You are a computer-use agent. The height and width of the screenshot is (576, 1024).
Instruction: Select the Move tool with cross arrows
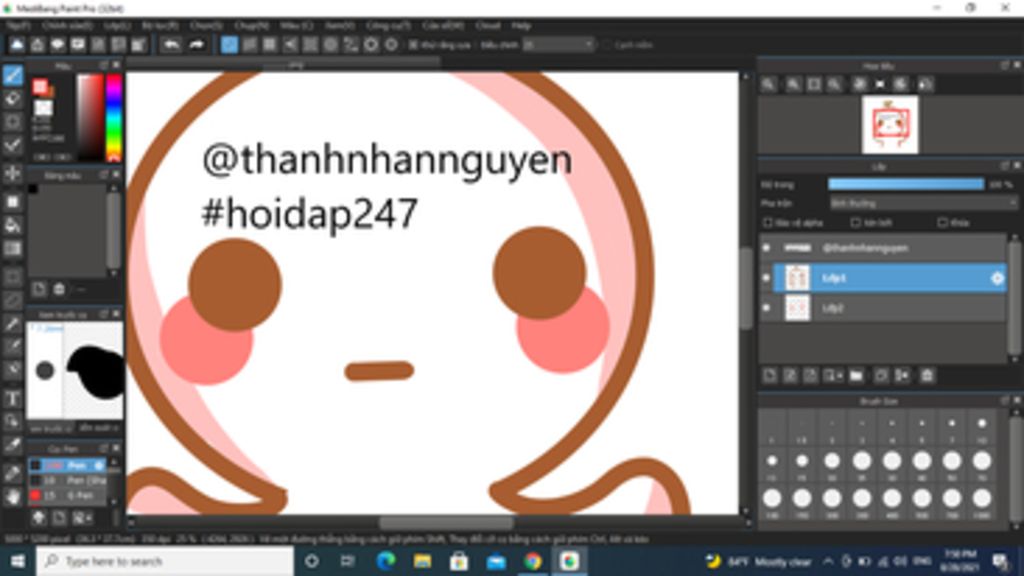pos(12,174)
